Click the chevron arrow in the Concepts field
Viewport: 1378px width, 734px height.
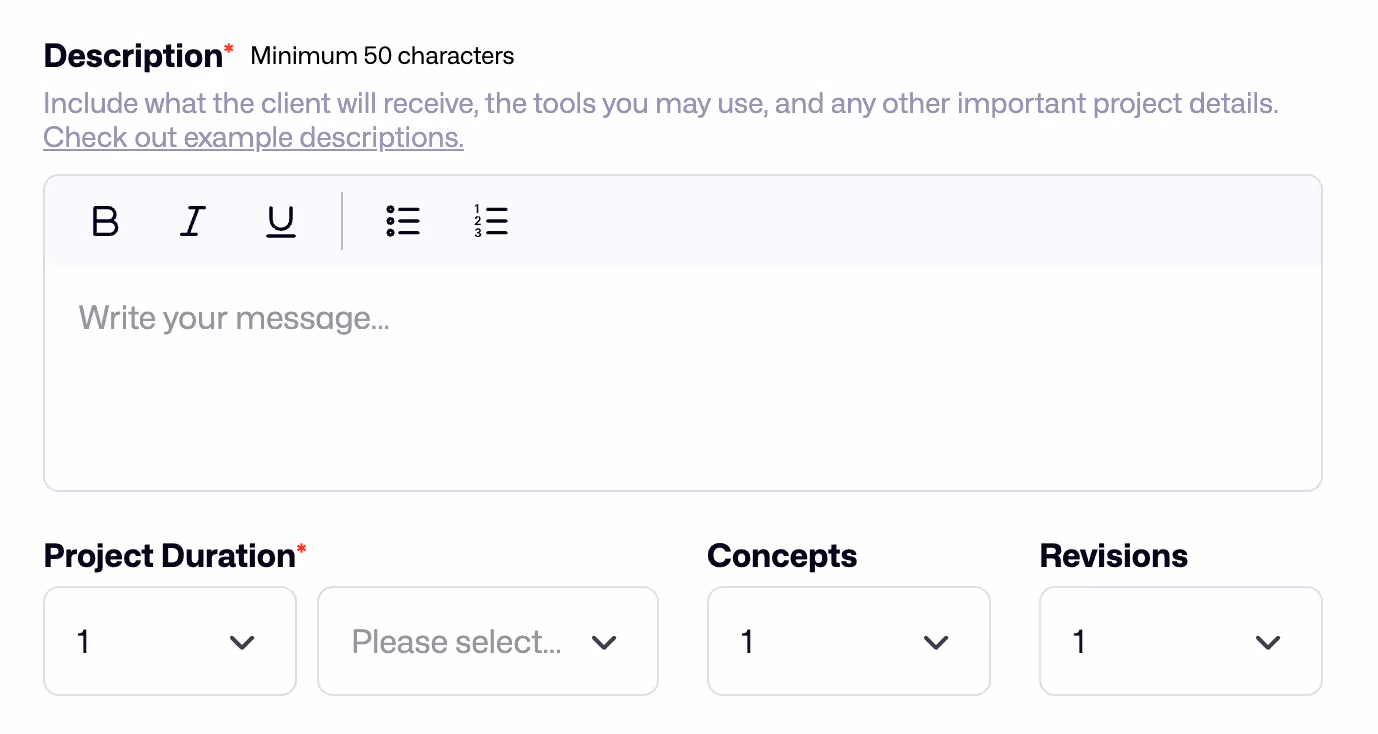(x=936, y=642)
